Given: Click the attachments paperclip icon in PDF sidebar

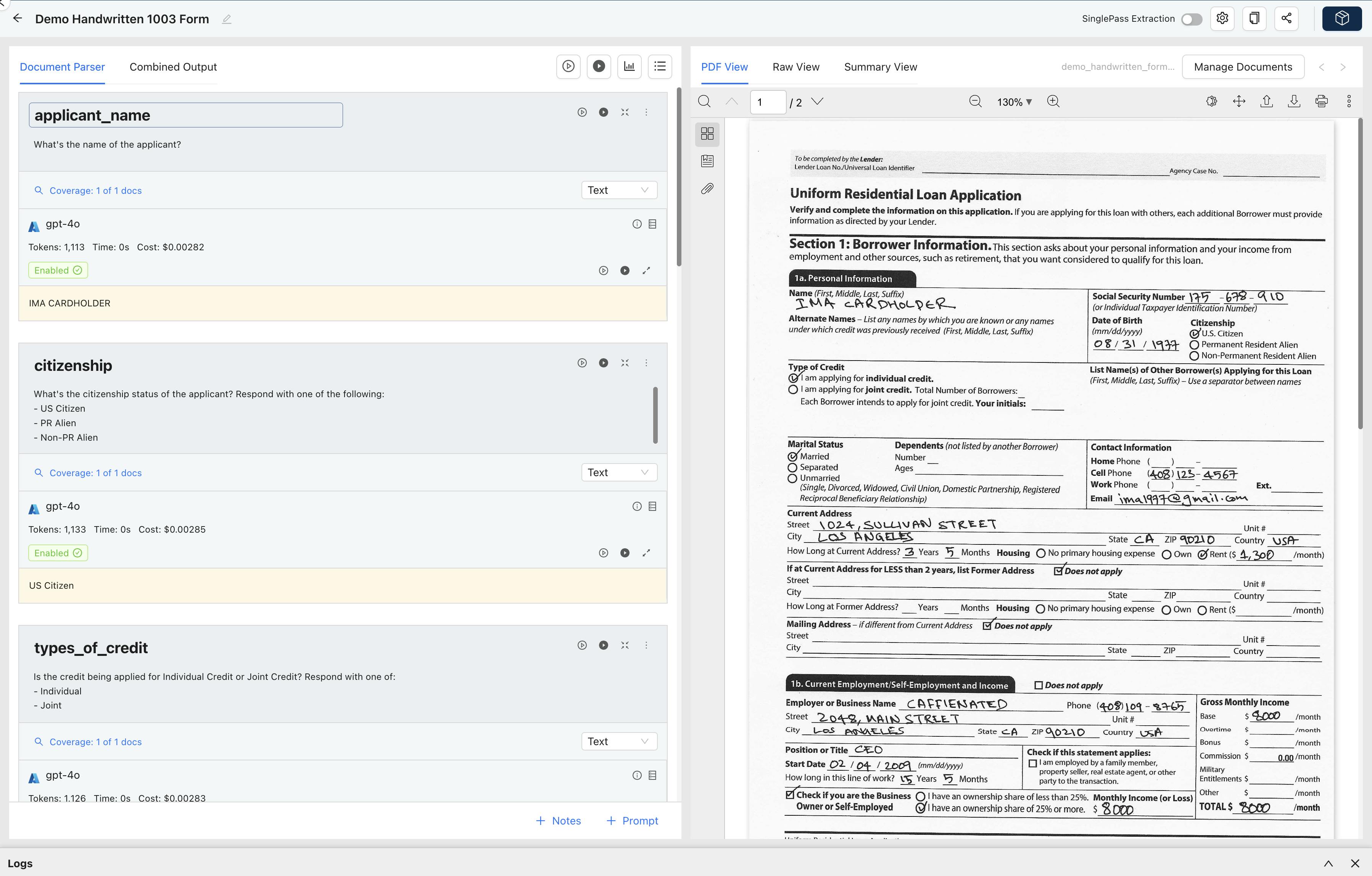Looking at the screenshot, I should (x=707, y=188).
